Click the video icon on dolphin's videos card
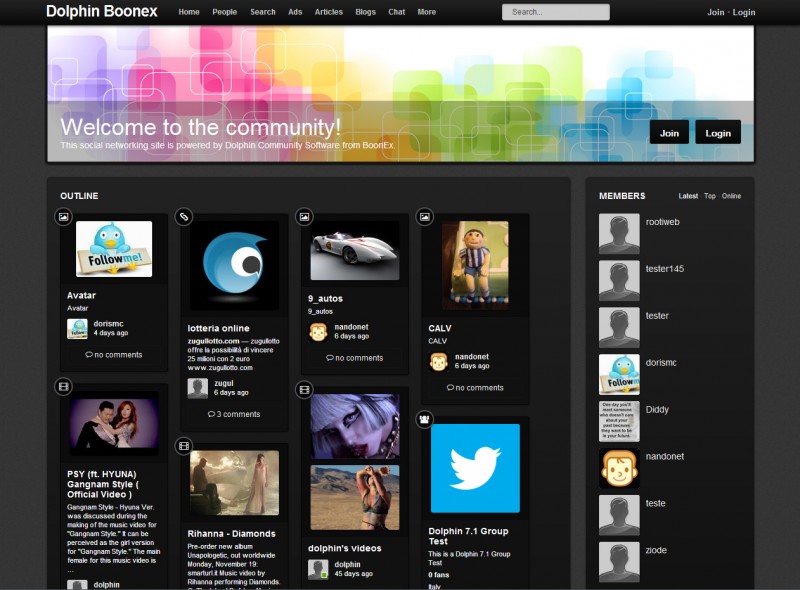 click(x=304, y=390)
